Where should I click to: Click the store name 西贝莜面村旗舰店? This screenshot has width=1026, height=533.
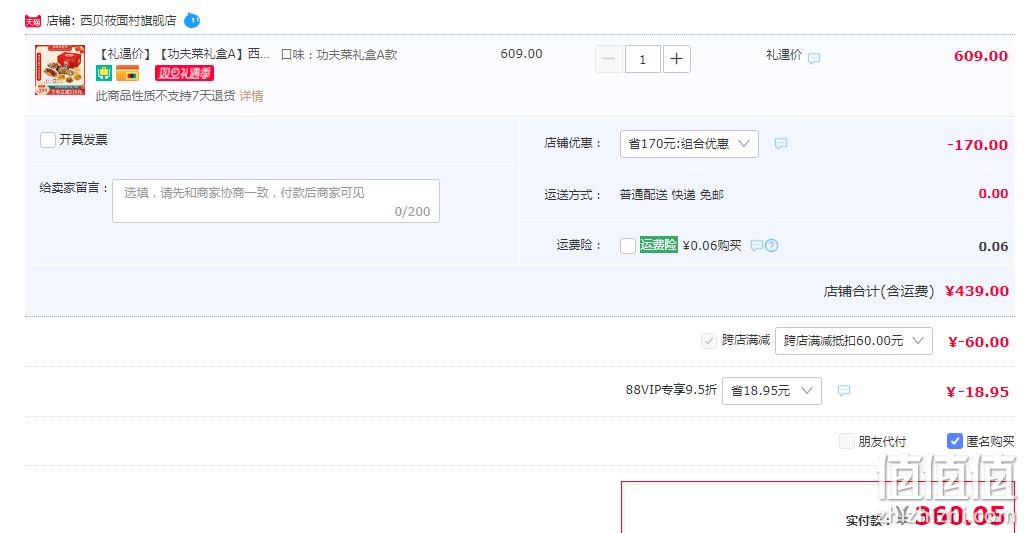pyautogui.click(x=128, y=21)
